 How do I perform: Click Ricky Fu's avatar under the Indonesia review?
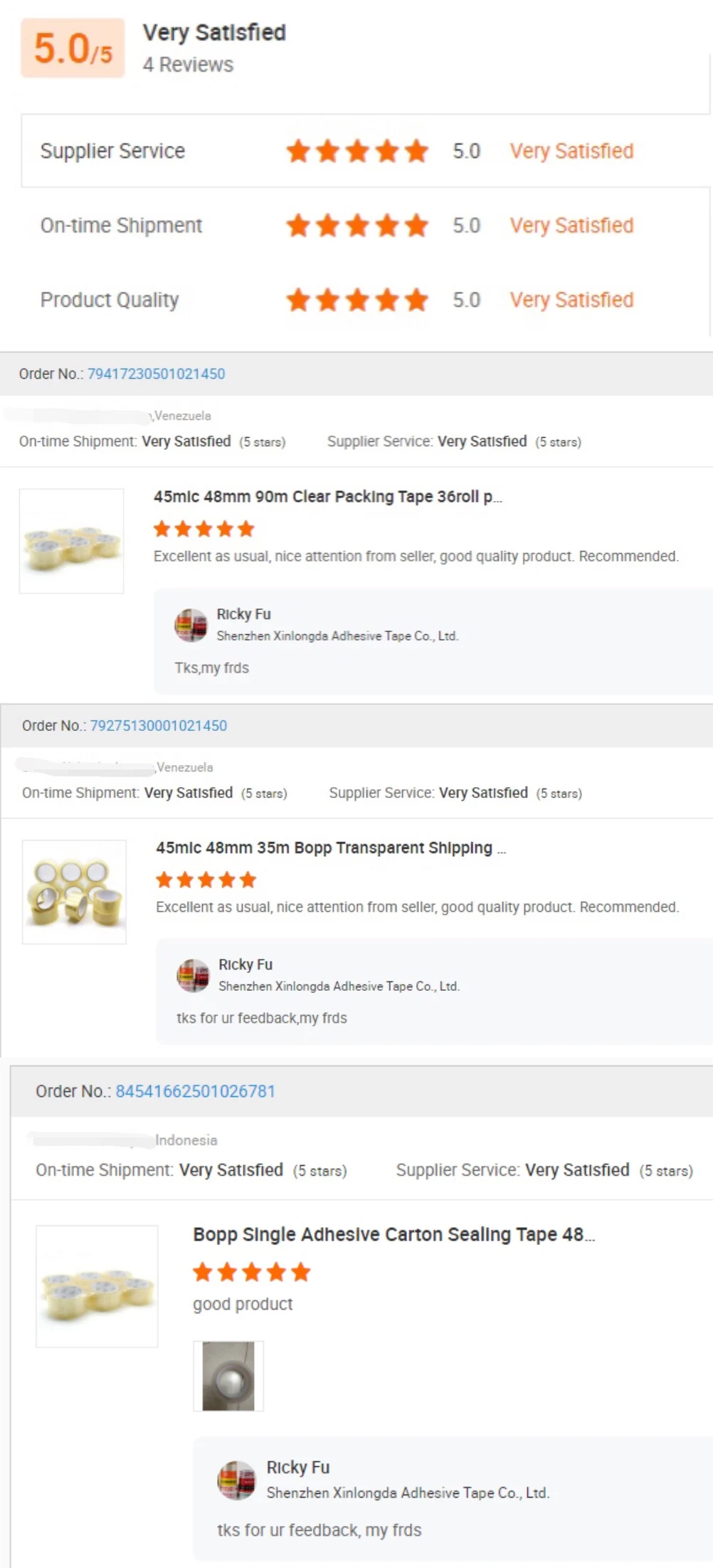236,1480
